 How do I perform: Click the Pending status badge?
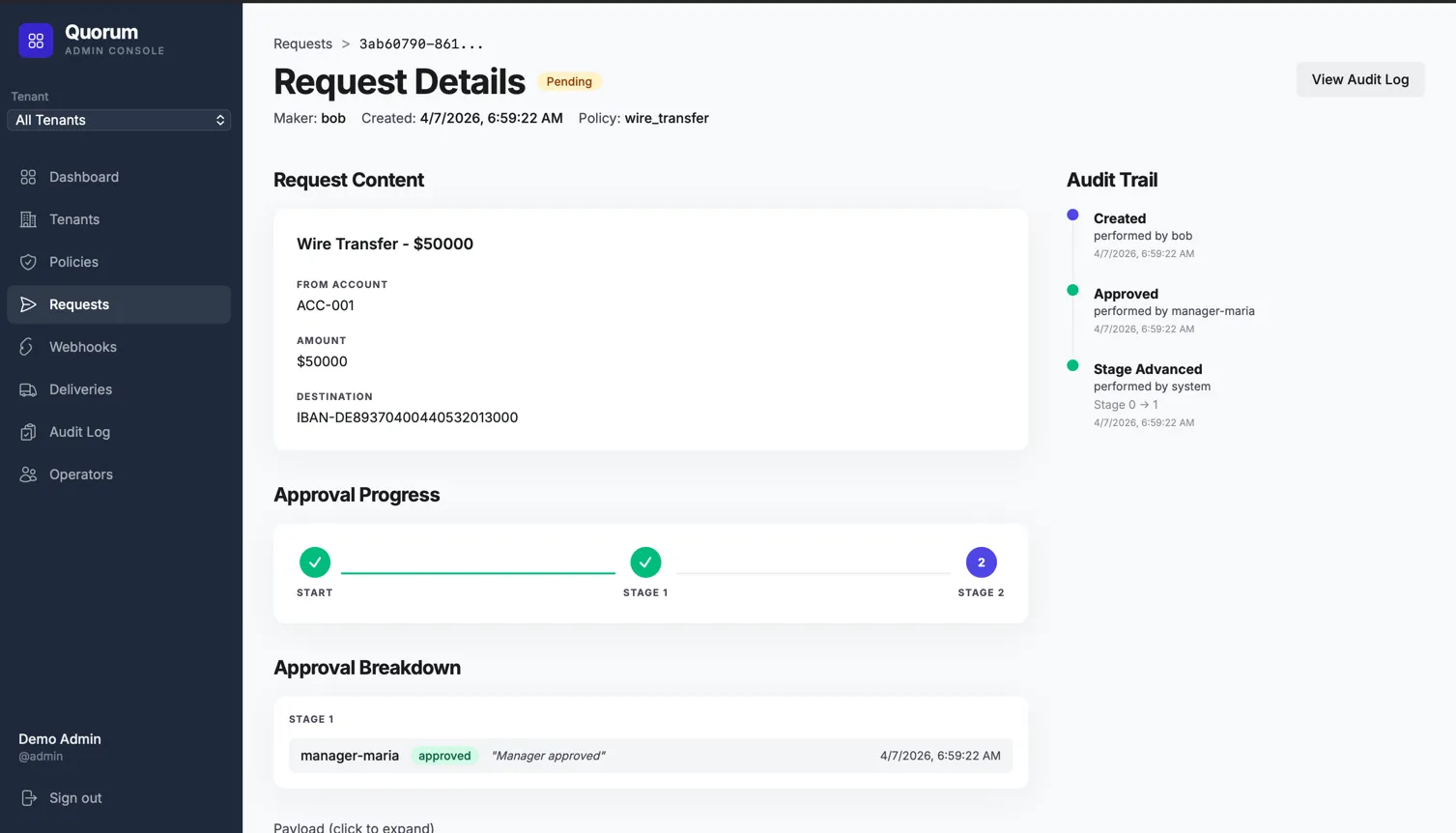(569, 81)
